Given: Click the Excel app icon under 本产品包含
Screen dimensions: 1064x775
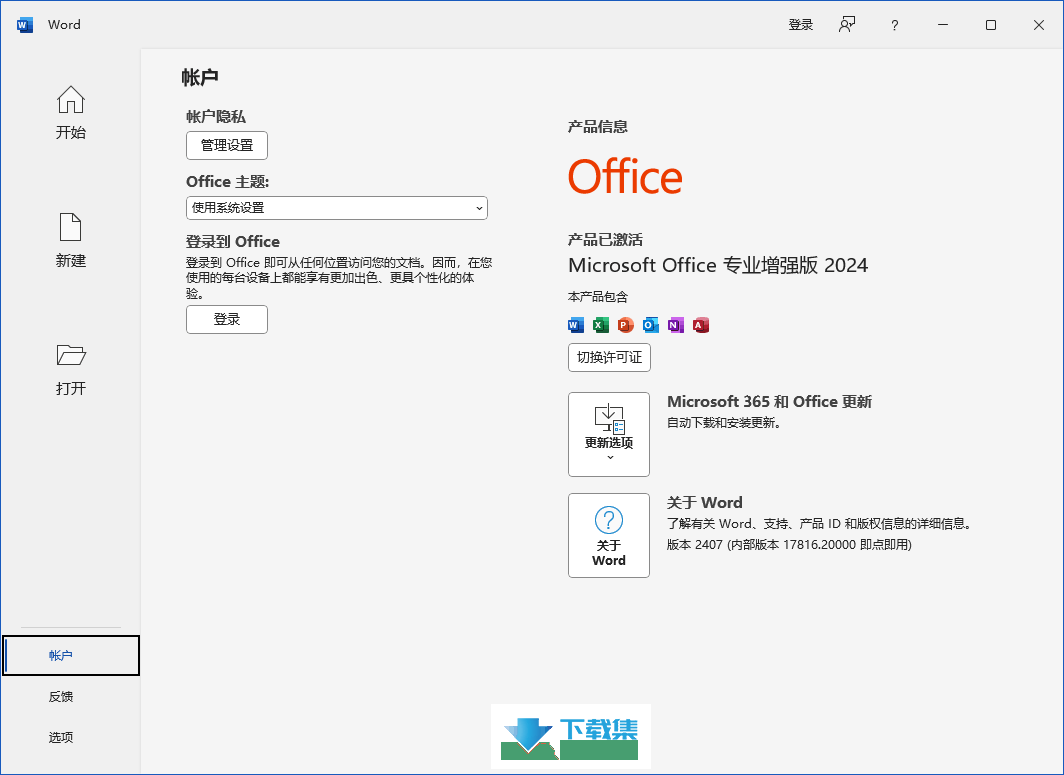Looking at the screenshot, I should coord(601,325).
